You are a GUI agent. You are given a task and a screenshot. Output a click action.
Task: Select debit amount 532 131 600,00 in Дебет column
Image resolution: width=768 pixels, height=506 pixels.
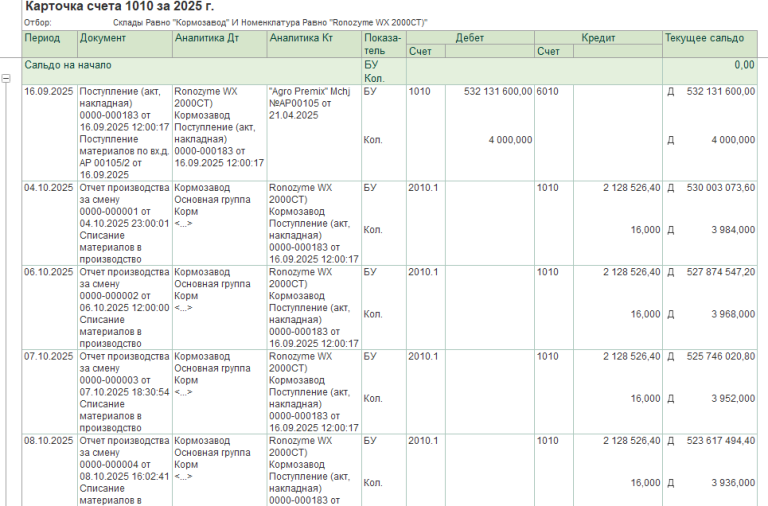click(498, 92)
